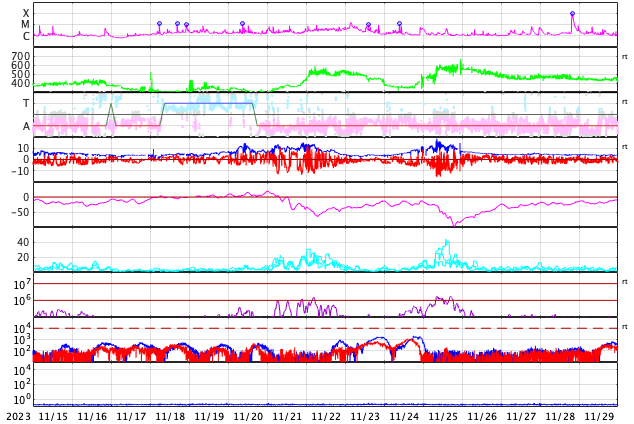Click the X-class flare marker on 11/28
This screenshot has height=424, width=634.
pos(572,14)
